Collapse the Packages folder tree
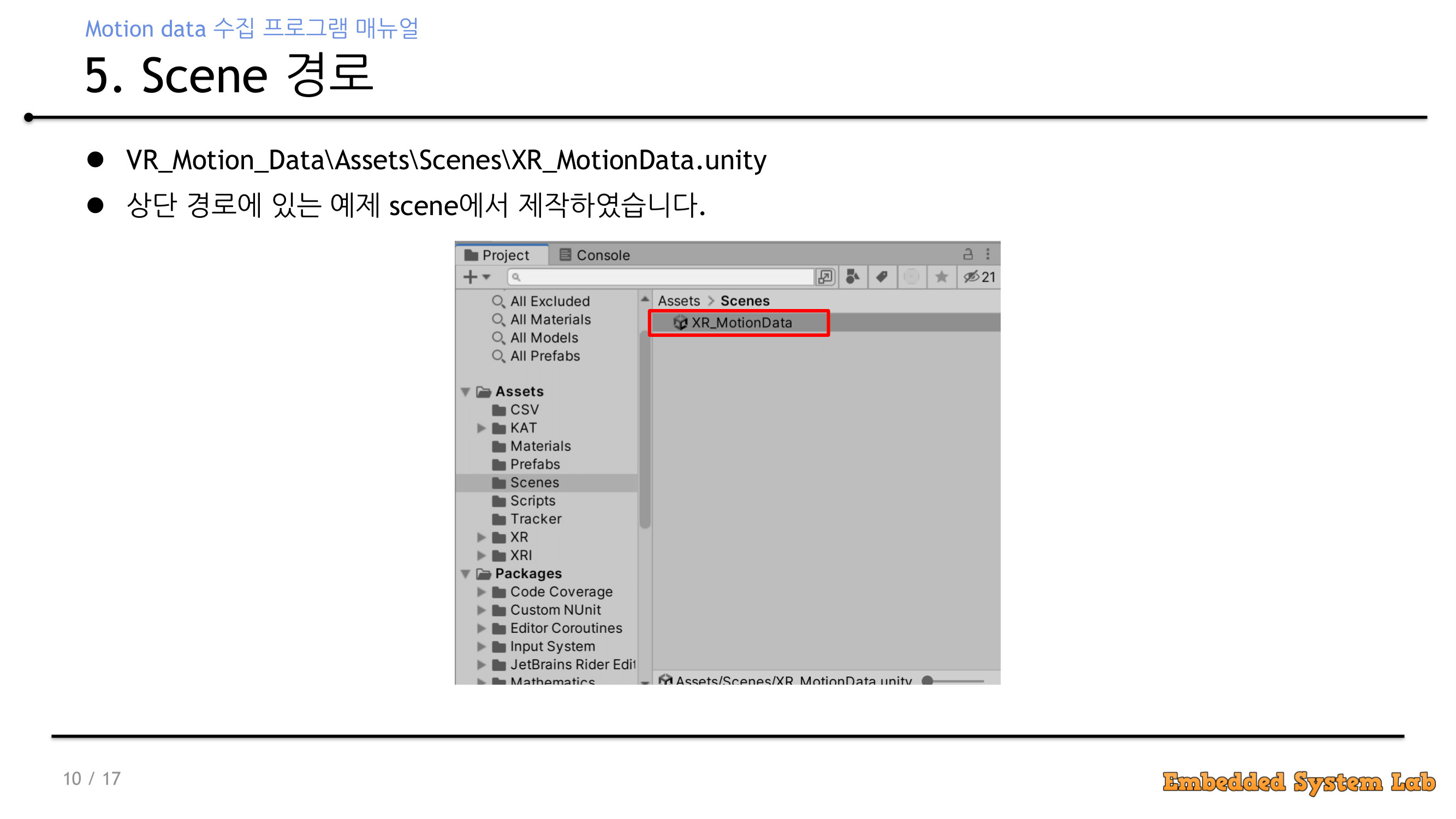Viewport: 1456px width, 819px height. (x=466, y=574)
